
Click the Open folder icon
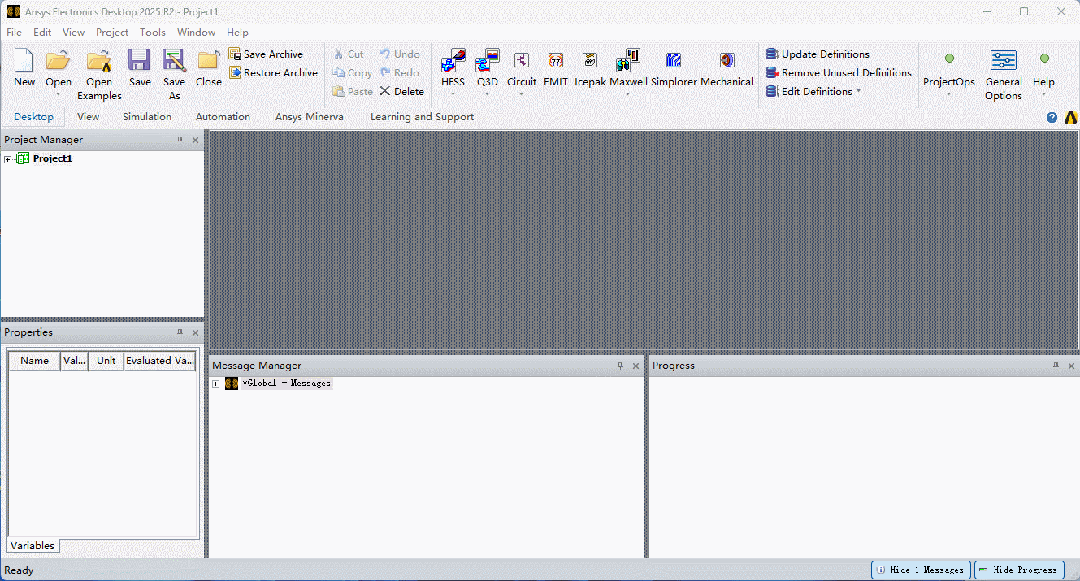[58, 61]
